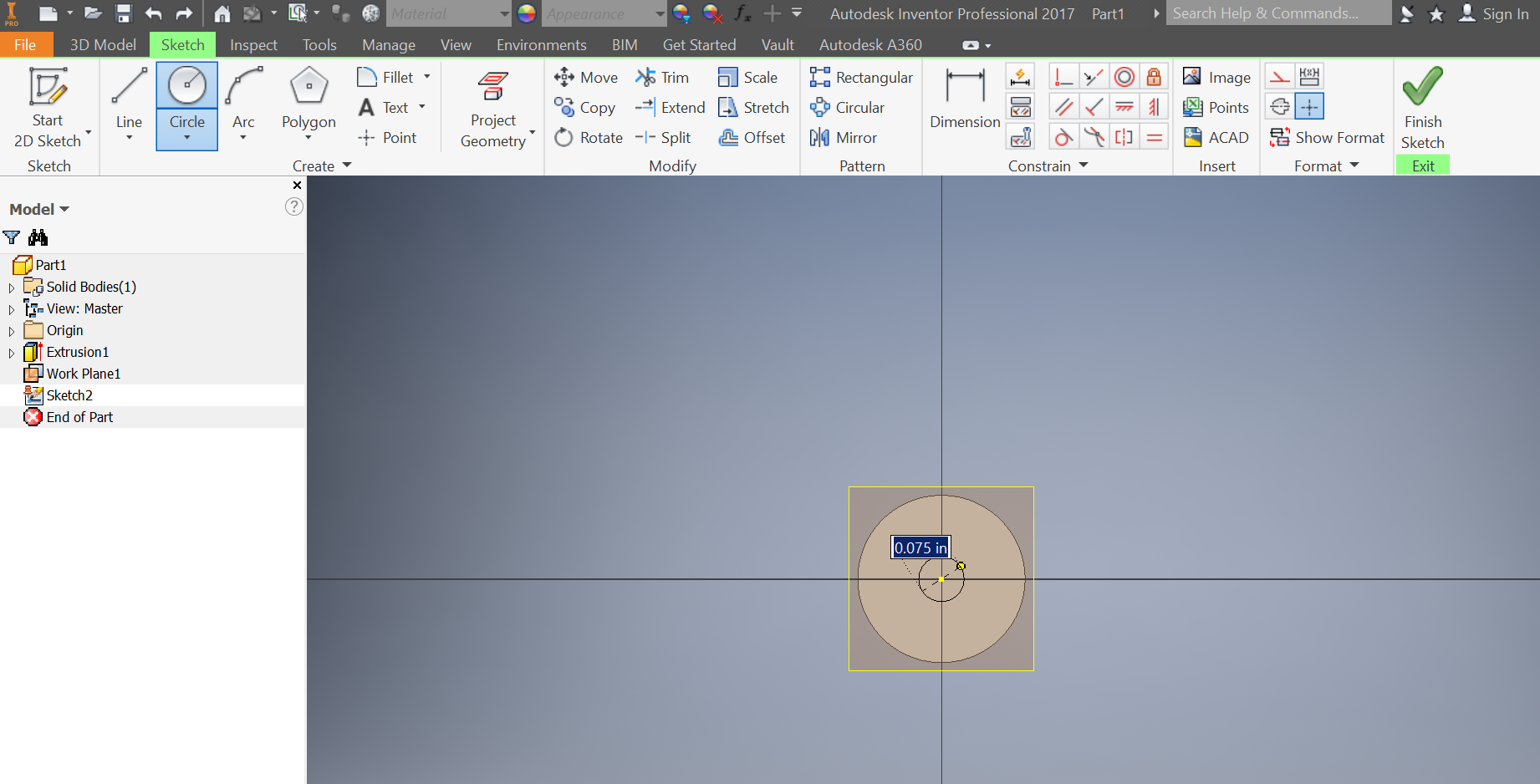The image size is (1540, 784).
Task: Apply the collinear constraint
Action: point(1094,77)
